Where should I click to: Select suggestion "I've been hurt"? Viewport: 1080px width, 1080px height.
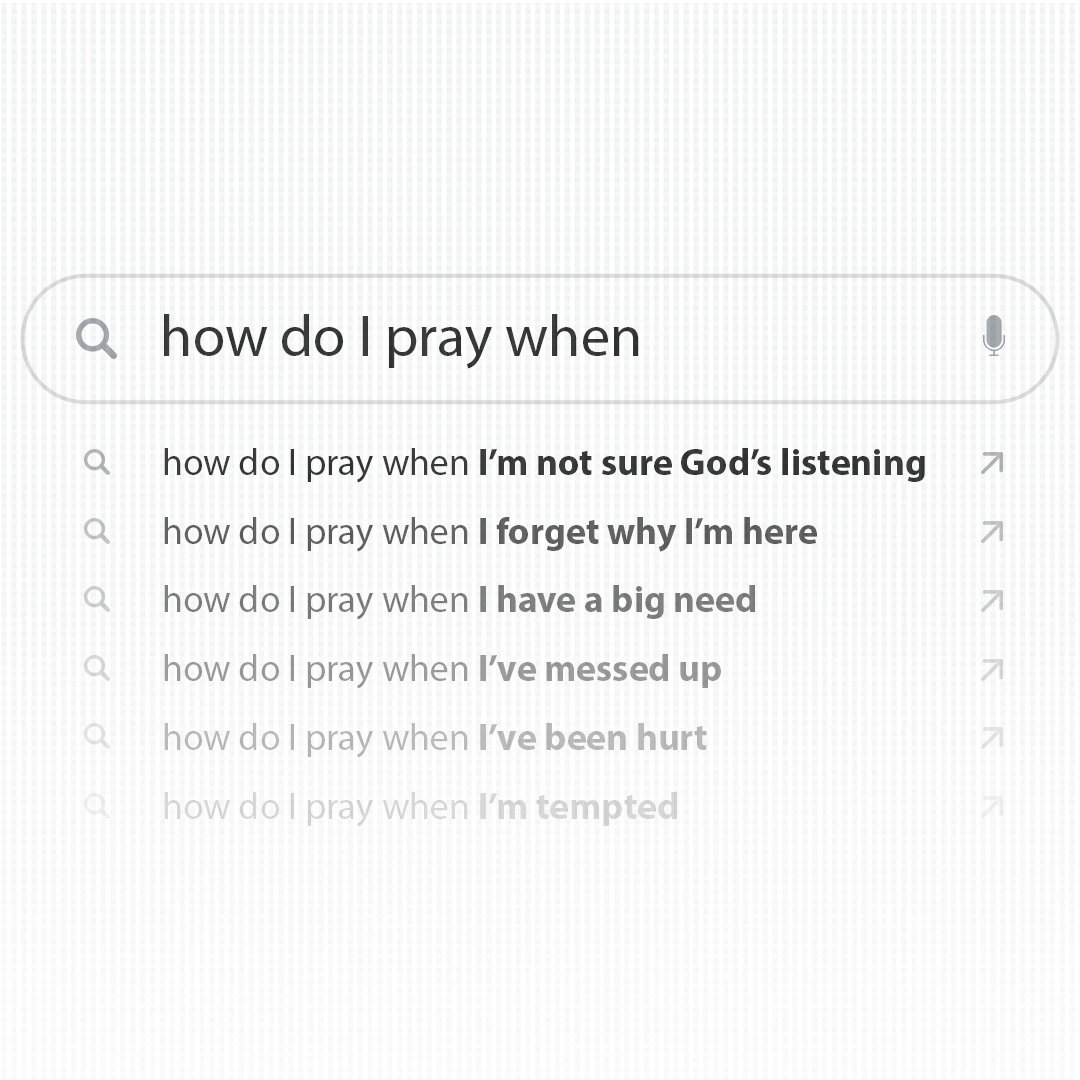(434, 738)
